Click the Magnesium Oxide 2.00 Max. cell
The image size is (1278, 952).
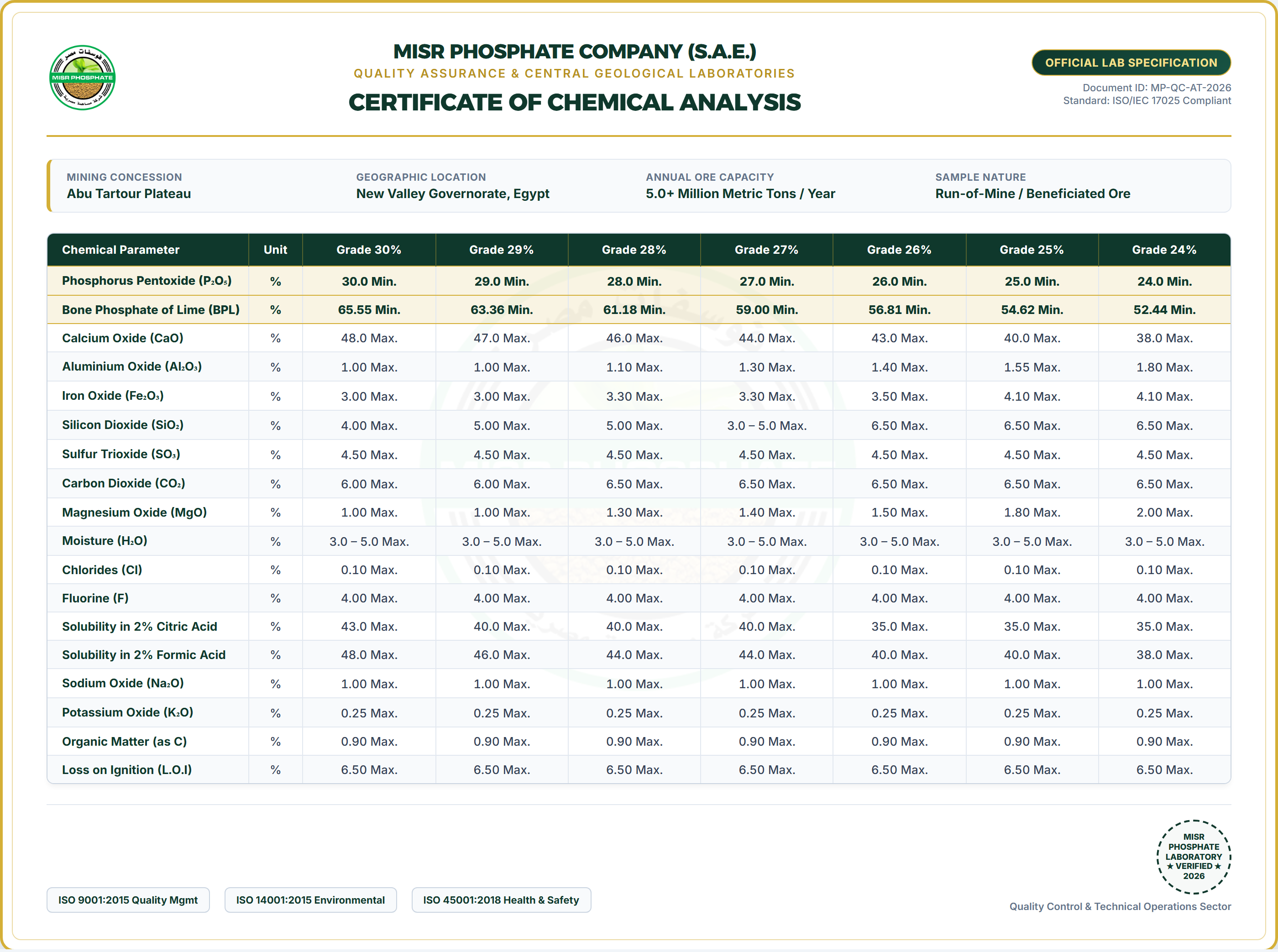click(1164, 513)
